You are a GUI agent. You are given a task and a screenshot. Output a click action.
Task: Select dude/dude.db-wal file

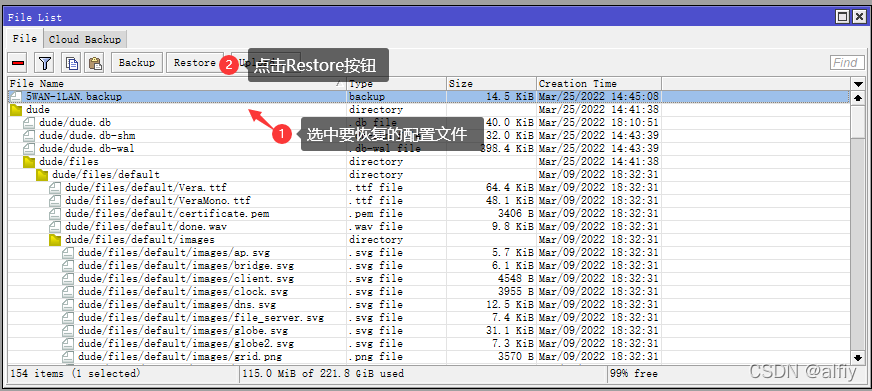click(429, 149)
